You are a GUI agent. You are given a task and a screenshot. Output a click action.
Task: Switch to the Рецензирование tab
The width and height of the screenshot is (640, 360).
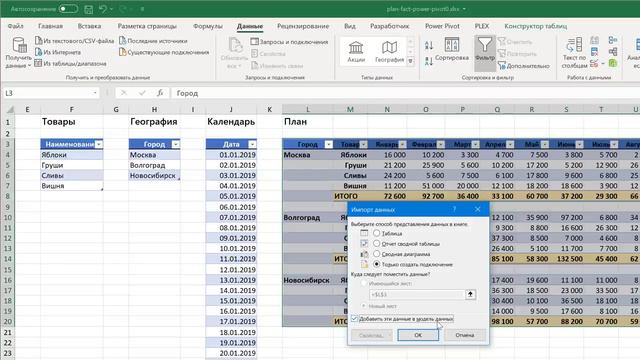[303, 26]
